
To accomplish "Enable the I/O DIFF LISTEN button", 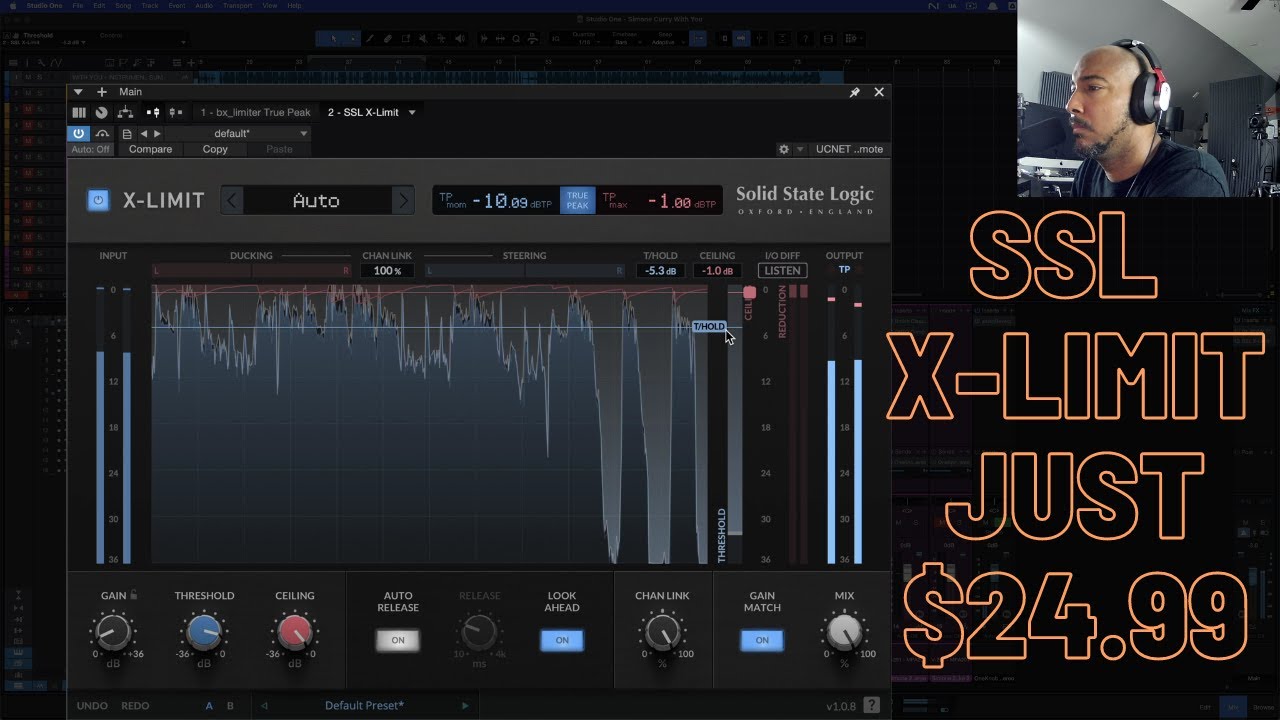I will coord(782,271).
